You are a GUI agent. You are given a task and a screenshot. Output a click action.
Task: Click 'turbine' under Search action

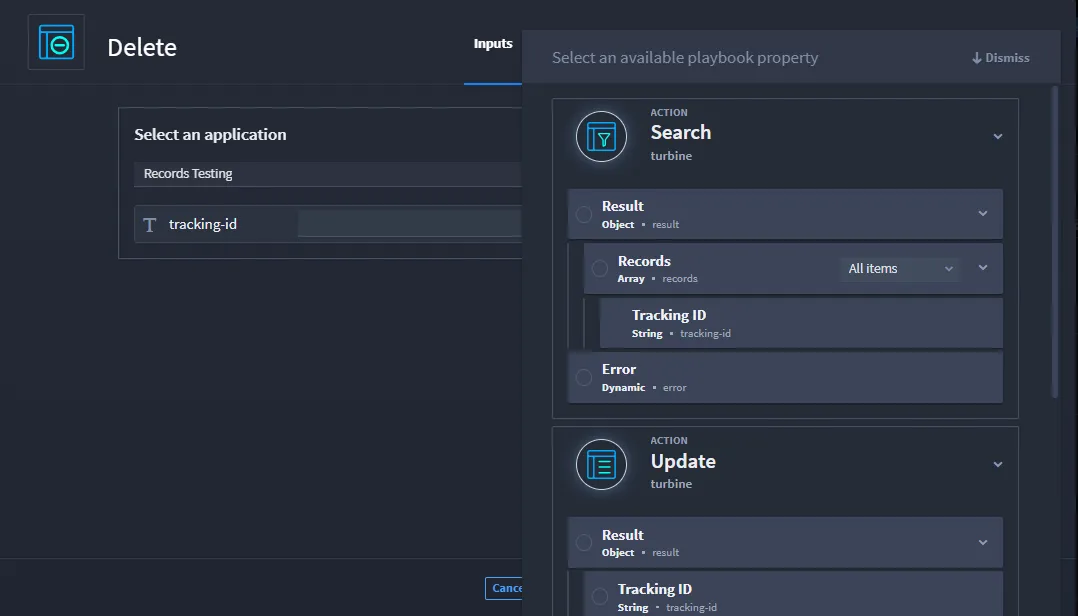coord(671,156)
